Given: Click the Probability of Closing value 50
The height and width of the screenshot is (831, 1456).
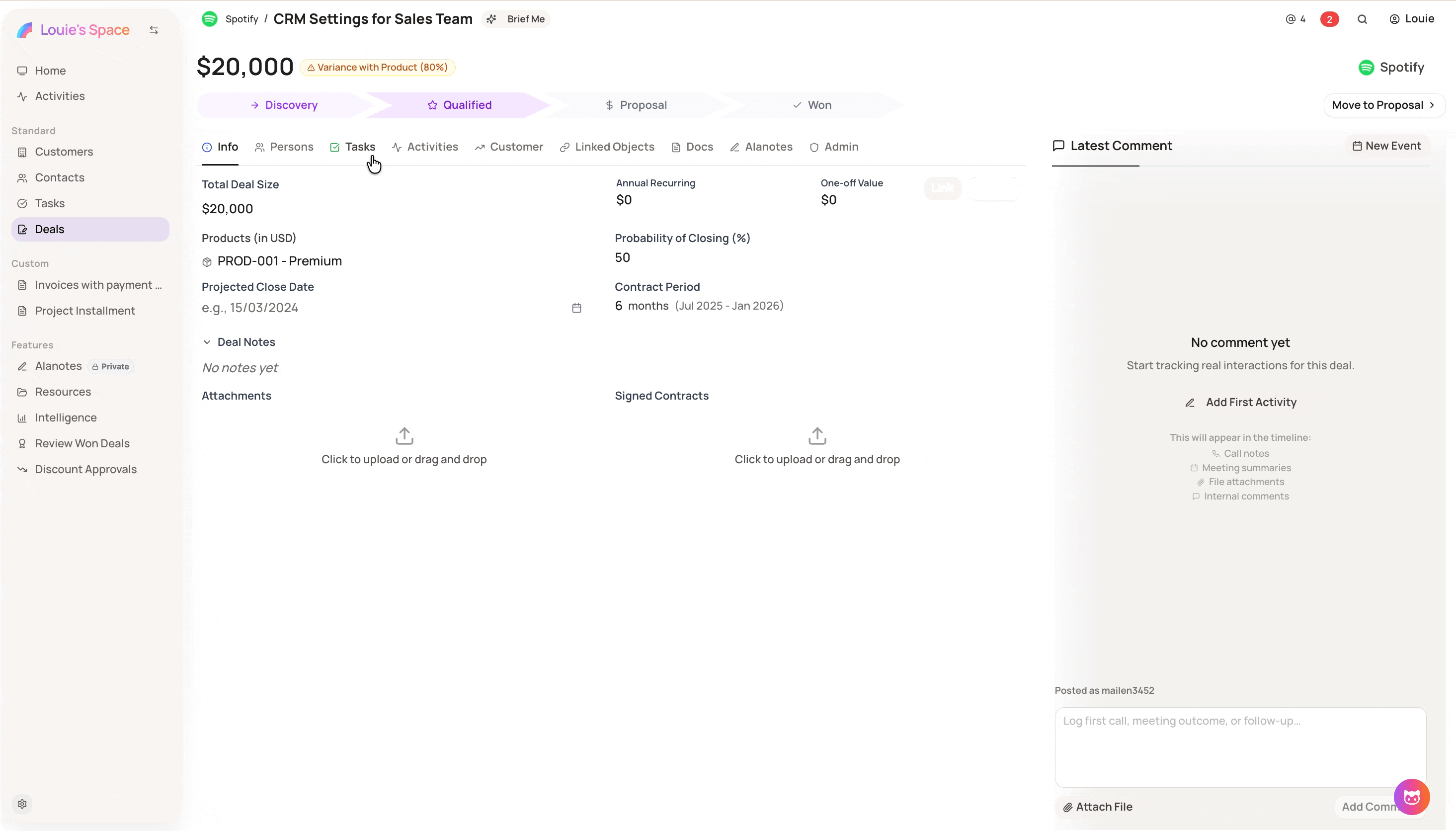Looking at the screenshot, I should click(622, 257).
